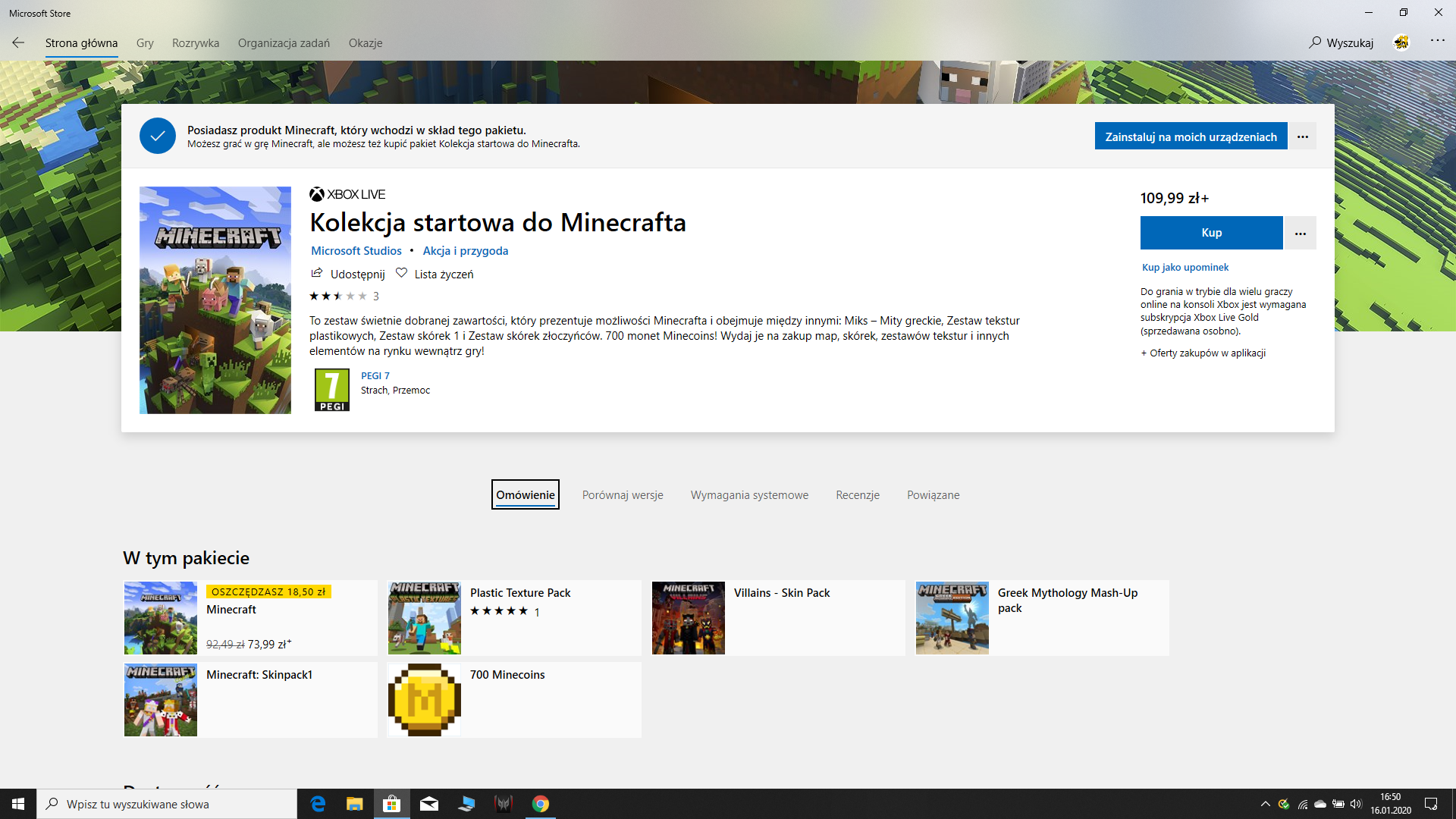This screenshot has width=1456, height=819.
Task: Open the taskbar app between Mail and Predator
Action: (x=466, y=804)
